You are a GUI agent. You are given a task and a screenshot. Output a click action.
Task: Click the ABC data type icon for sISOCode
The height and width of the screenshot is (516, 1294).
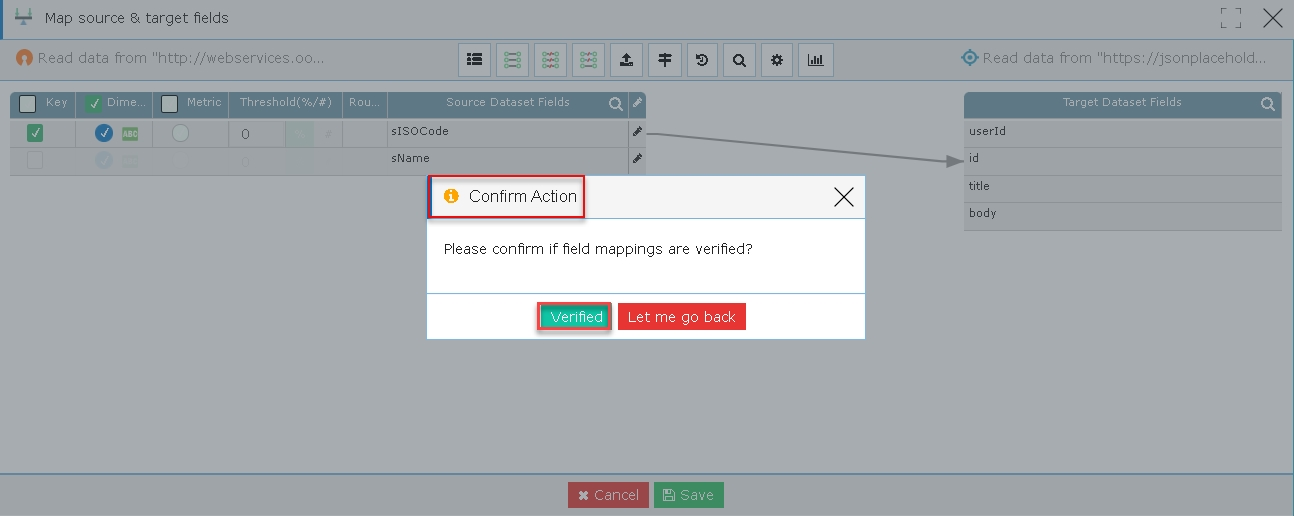pyautogui.click(x=130, y=133)
